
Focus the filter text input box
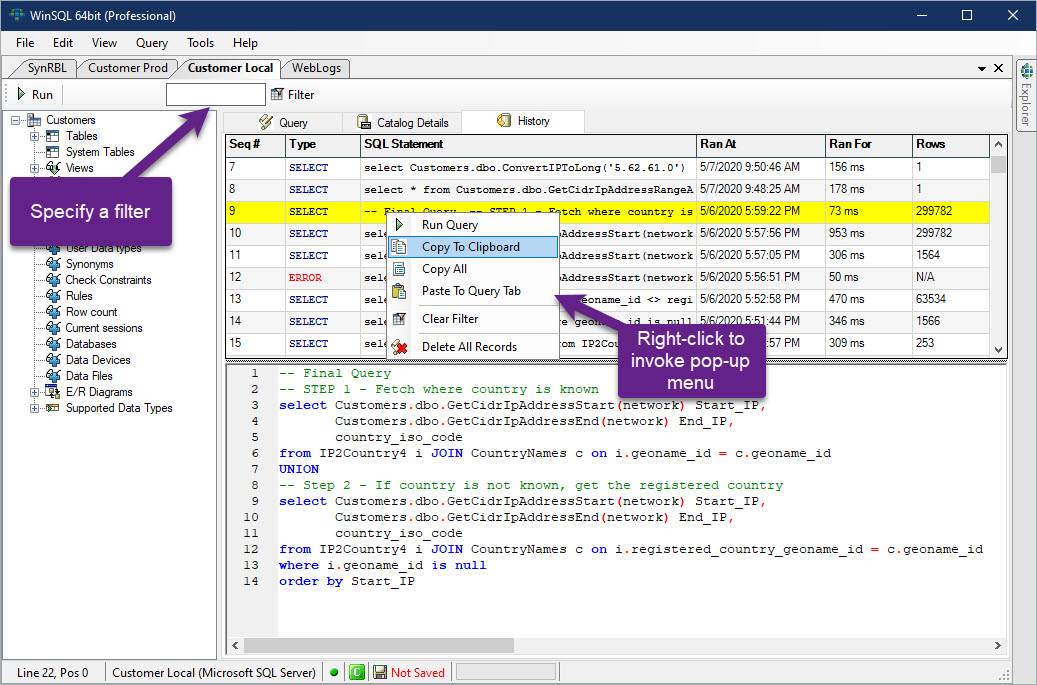(216, 95)
